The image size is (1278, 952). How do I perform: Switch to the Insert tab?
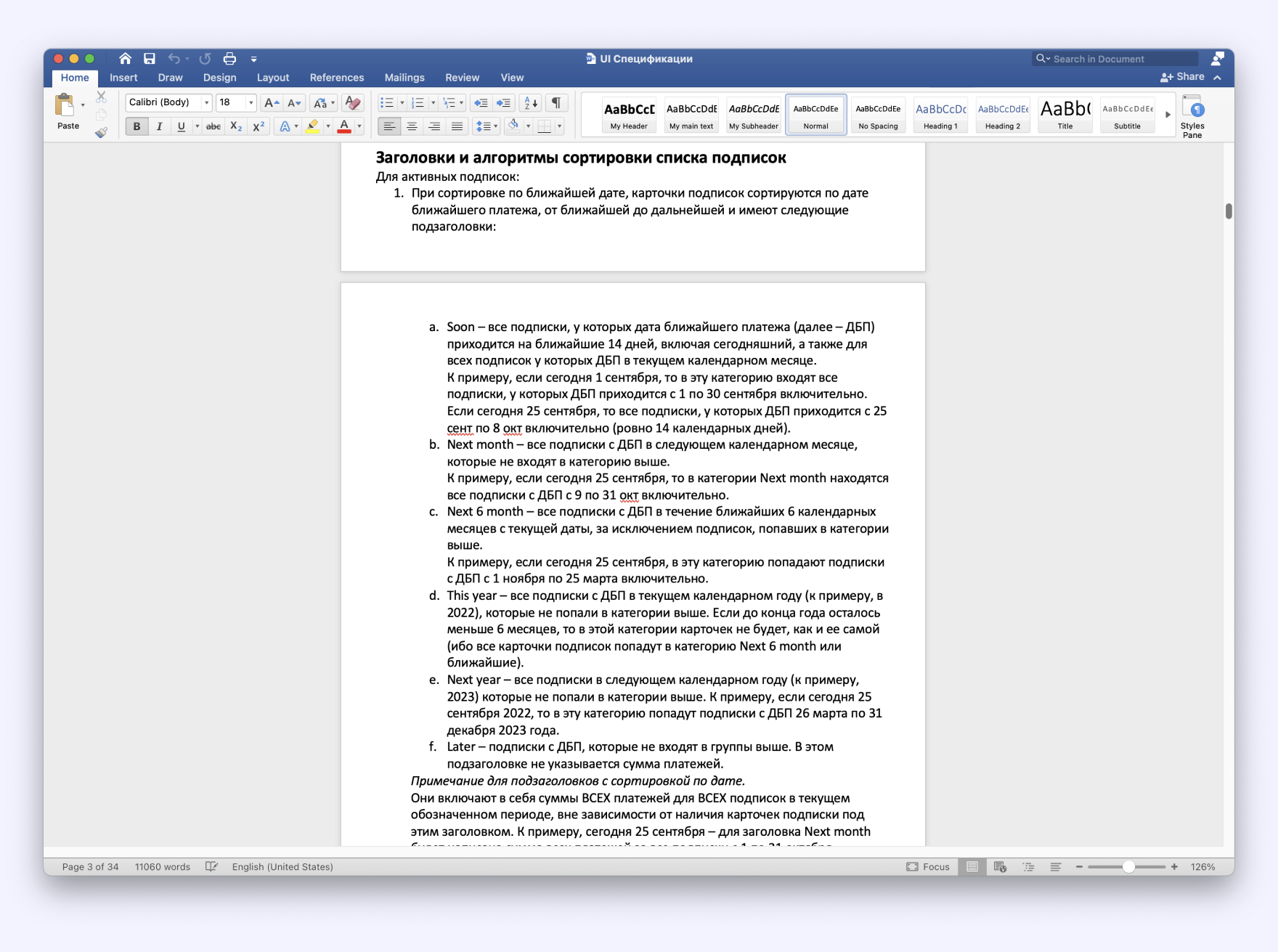pos(123,78)
